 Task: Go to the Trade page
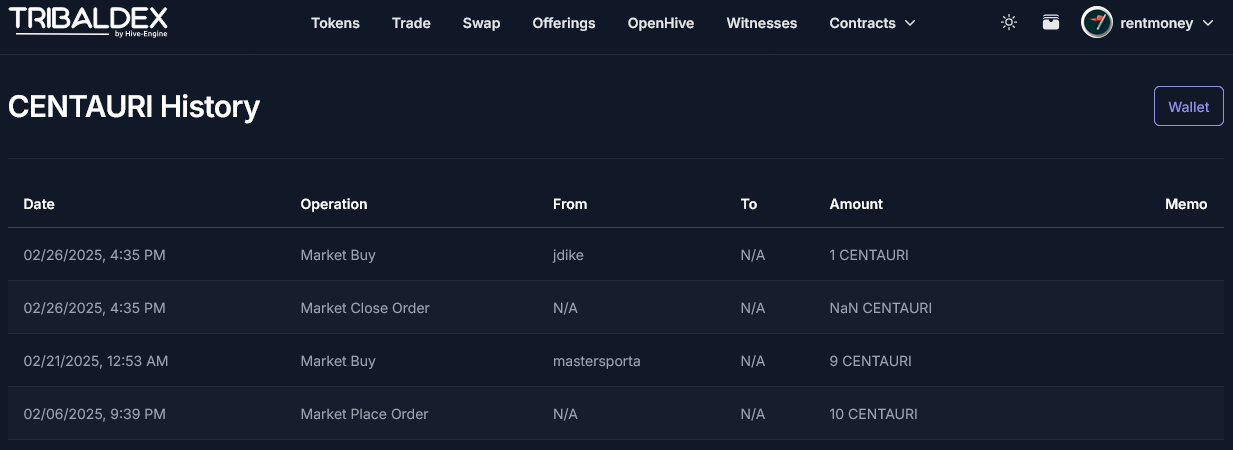(x=411, y=23)
